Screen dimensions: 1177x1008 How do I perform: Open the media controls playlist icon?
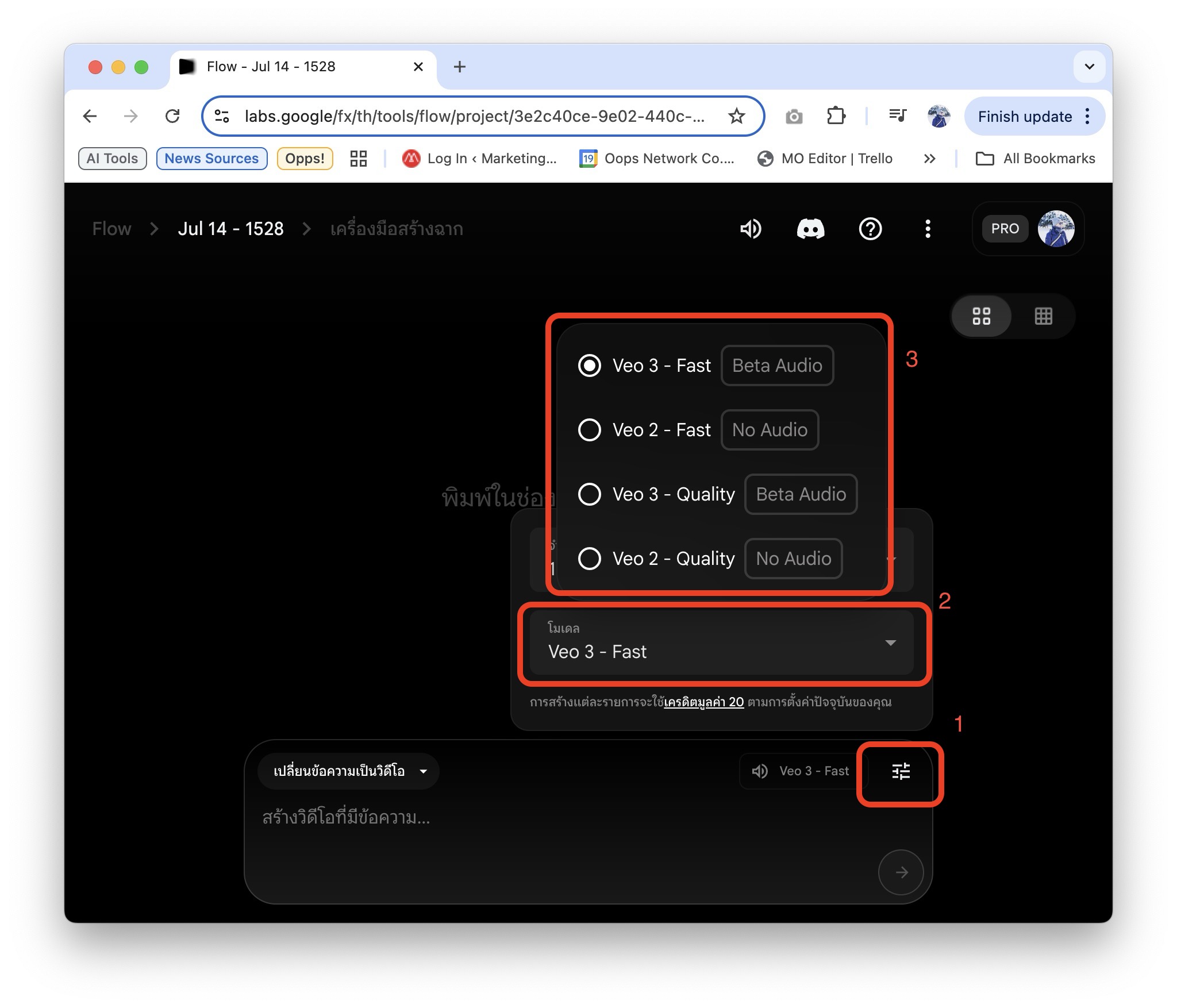(x=897, y=117)
